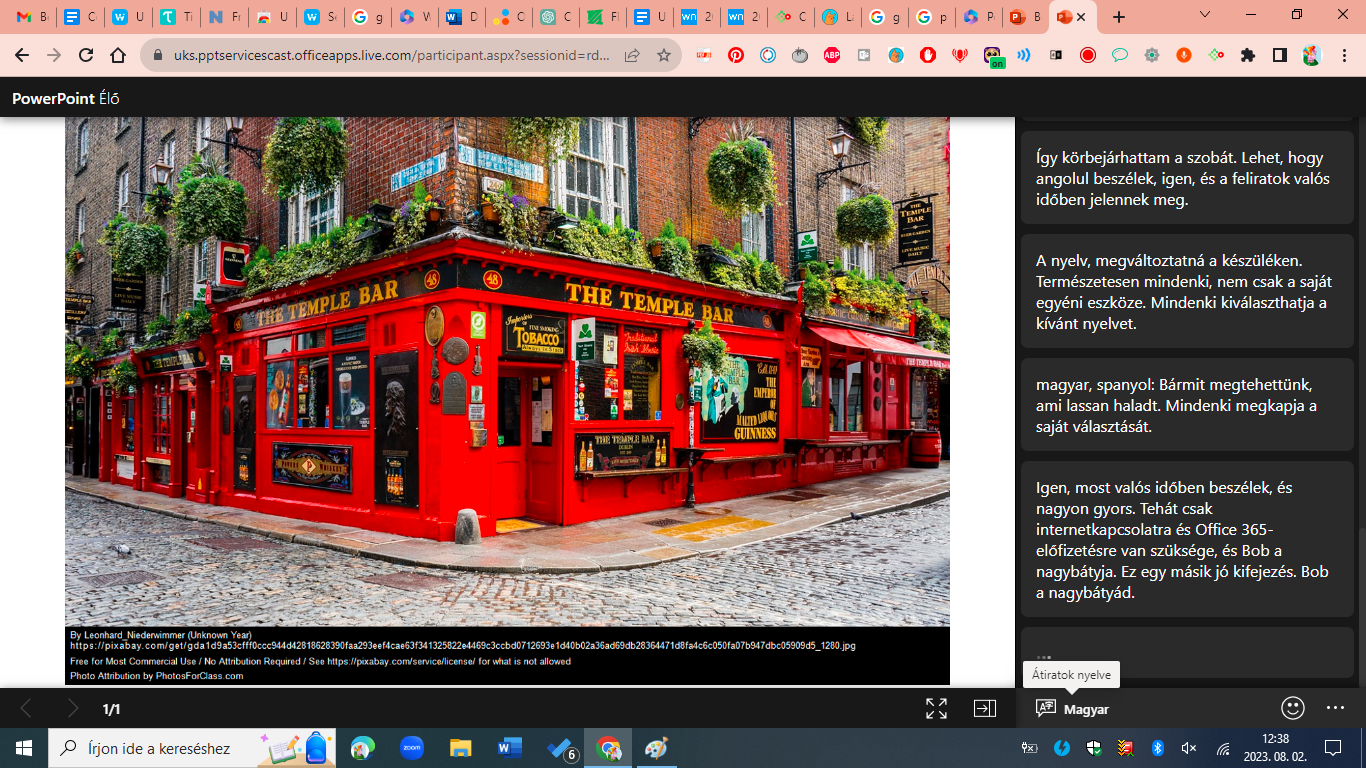Open File Explorer on the taskbar
This screenshot has width=1366, height=768.
coord(460,747)
